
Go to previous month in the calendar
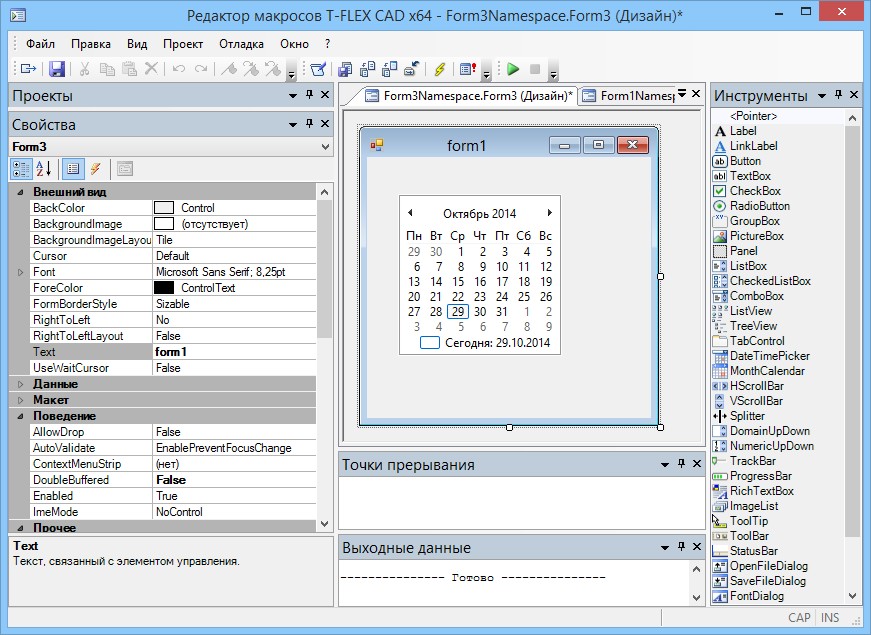coord(410,213)
